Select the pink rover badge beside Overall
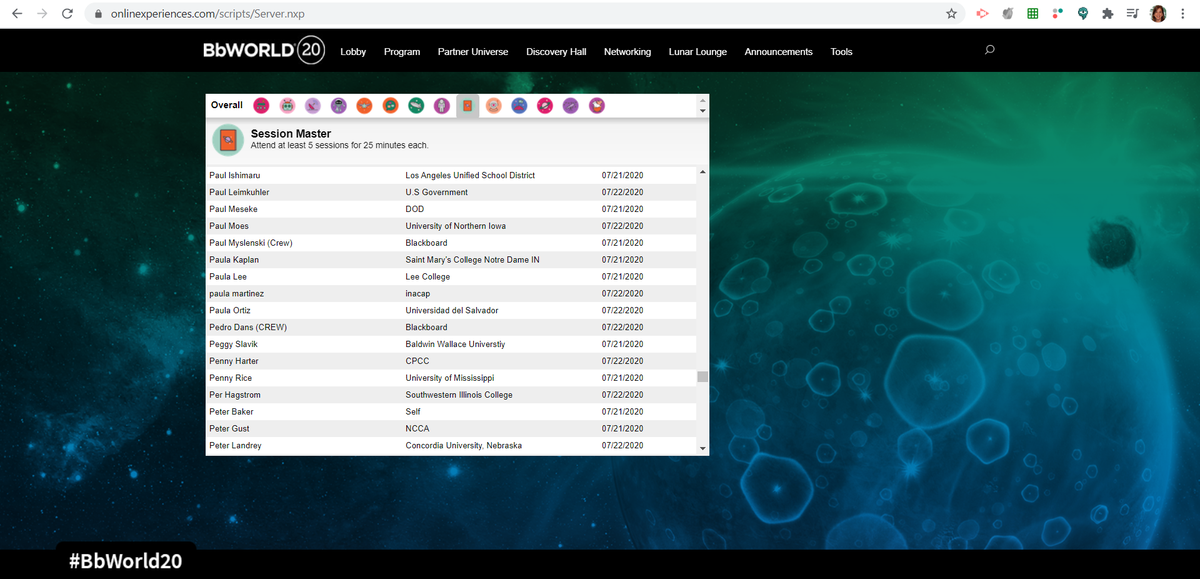Image resolution: width=1200 pixels, height=579 pixels. pos(261,105)
